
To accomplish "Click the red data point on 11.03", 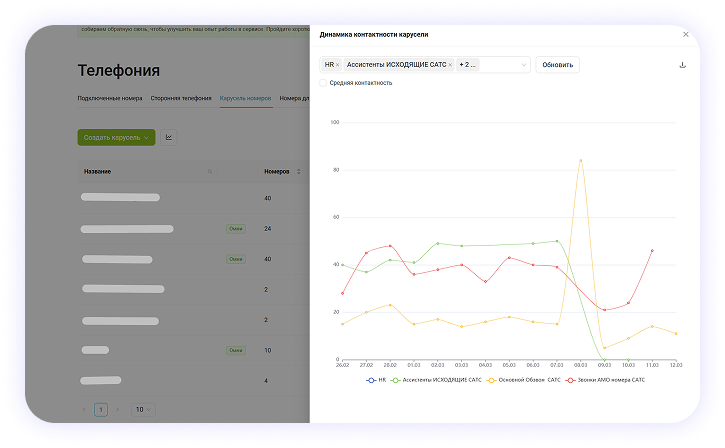I will [652, 251].
